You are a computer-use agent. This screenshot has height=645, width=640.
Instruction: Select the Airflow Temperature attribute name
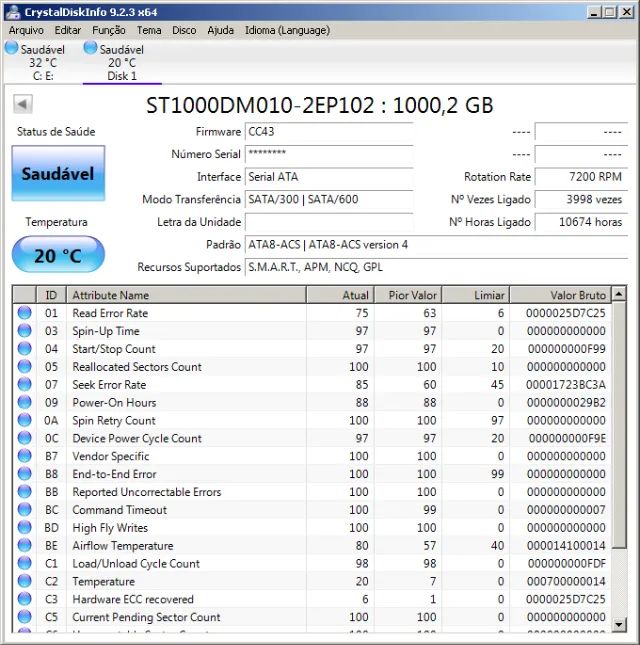(x=123, y=546)
